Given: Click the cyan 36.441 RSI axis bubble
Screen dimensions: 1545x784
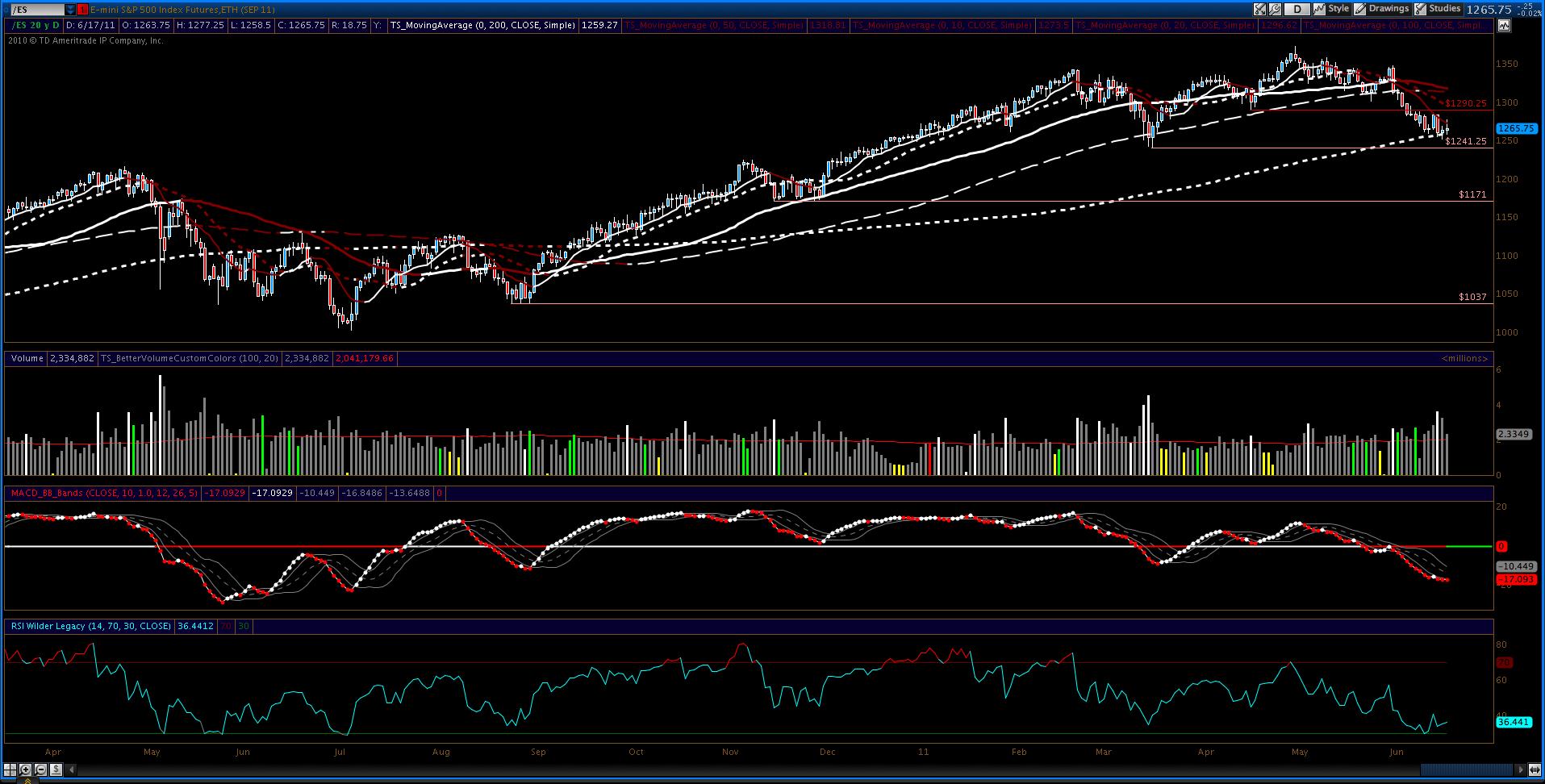Looking at the screenshot, I should pos(1514,723).
